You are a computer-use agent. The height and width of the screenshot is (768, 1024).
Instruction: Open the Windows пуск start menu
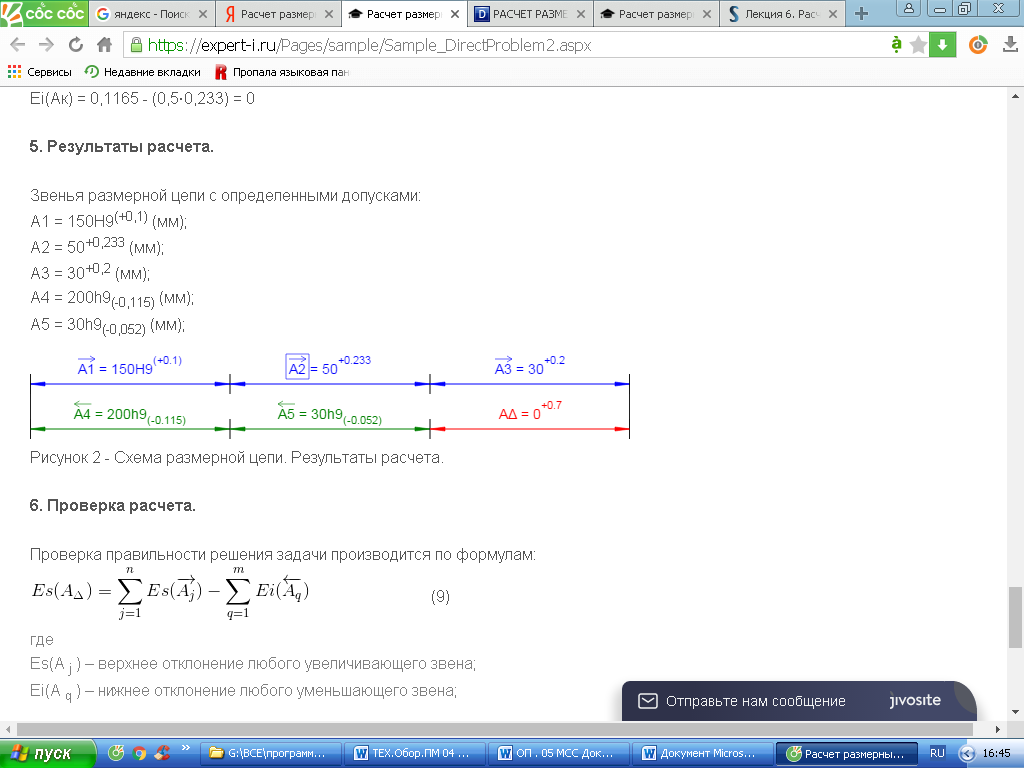[47, 754]
